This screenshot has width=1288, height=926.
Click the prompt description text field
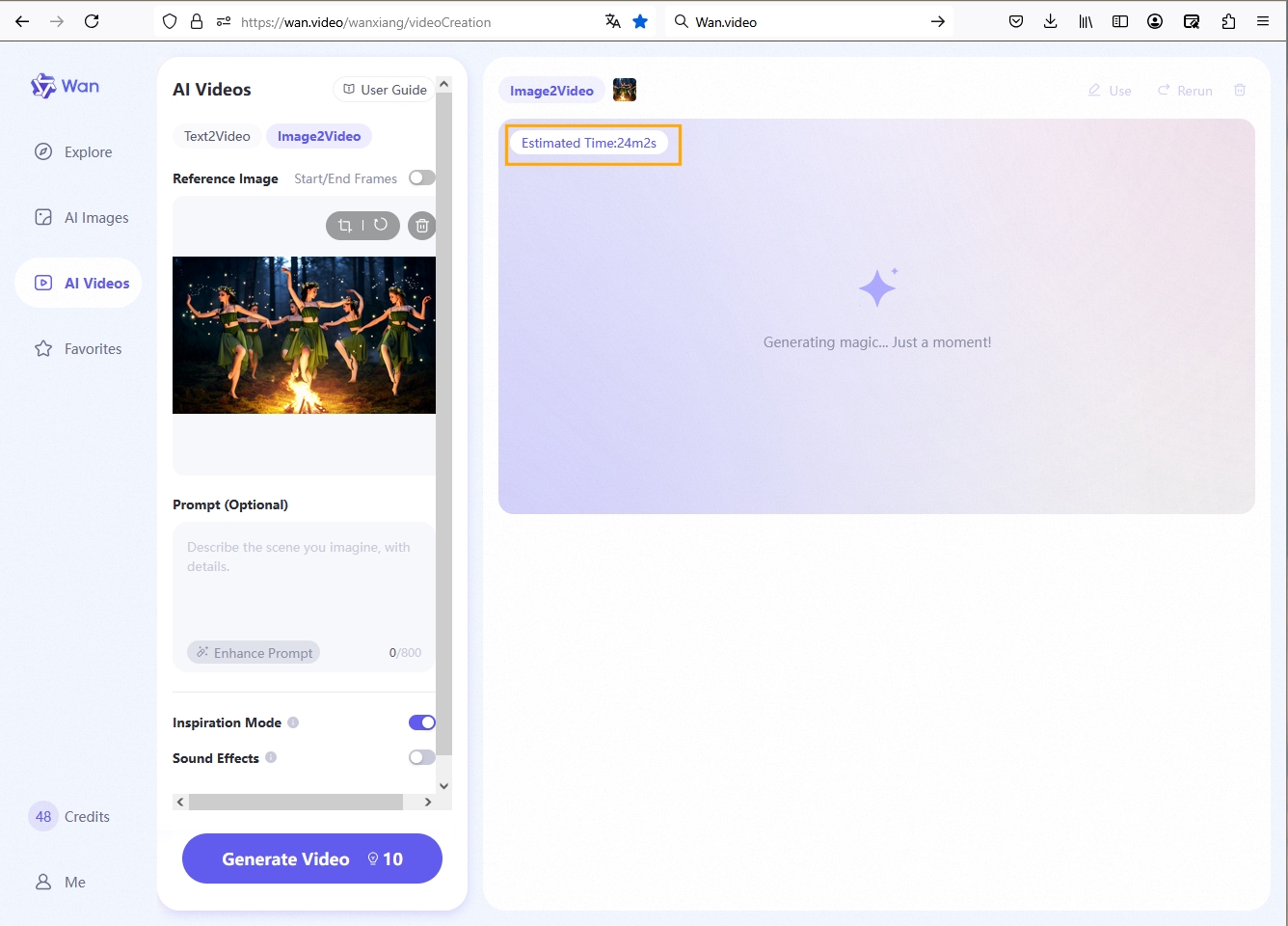click(x=304, y=579)
